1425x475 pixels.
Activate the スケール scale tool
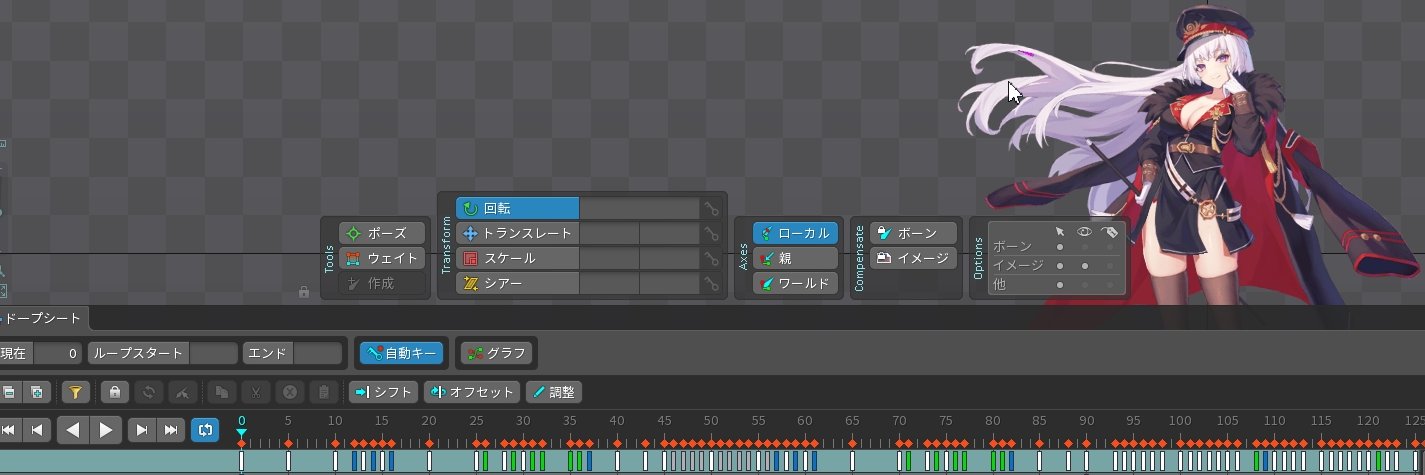[517, 258]
